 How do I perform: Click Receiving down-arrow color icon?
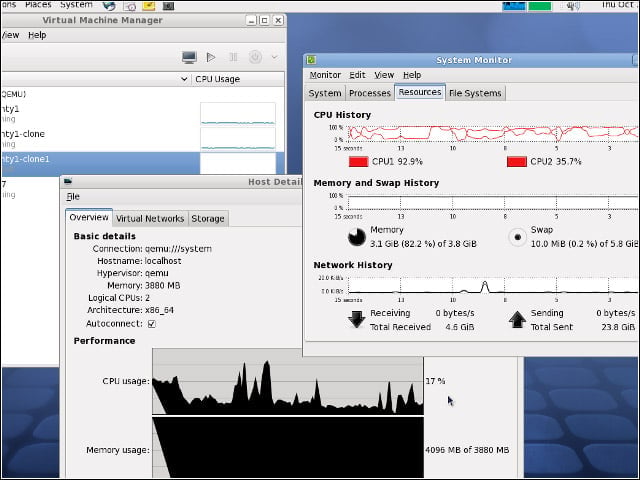357,320
